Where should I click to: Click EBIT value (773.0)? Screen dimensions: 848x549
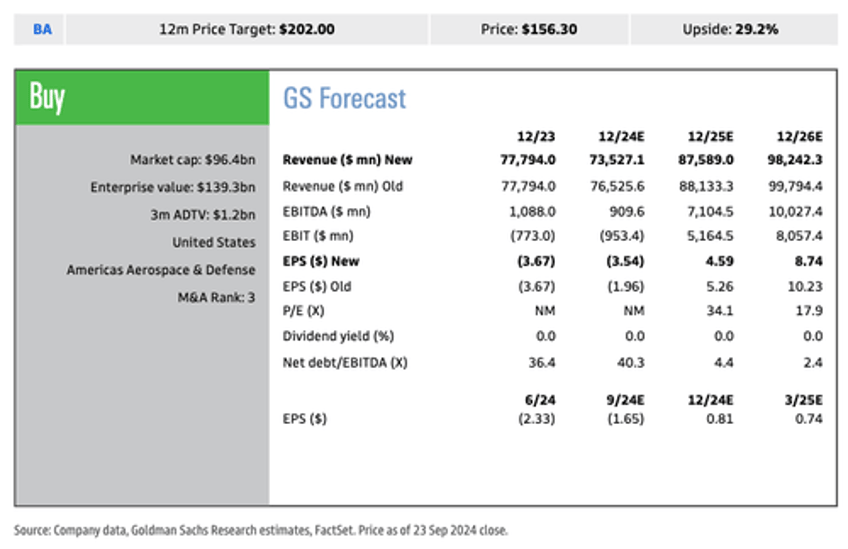tap(533, 236)
